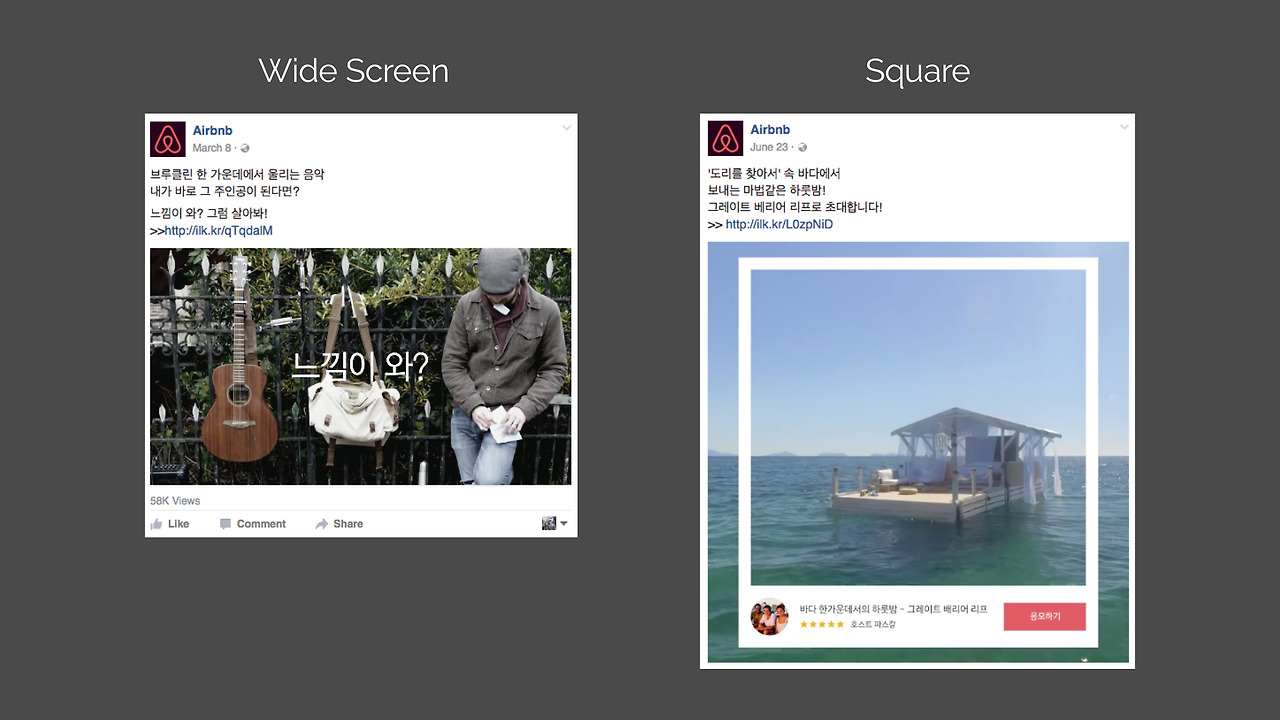1280x720 pixels.
Task: Comment on the Wide Screen Airbnb post
Action: [x=253, y=524]
